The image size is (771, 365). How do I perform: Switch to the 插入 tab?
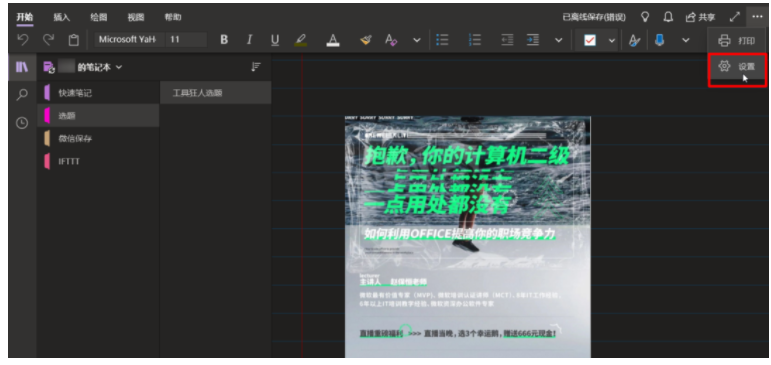point(61,17)
